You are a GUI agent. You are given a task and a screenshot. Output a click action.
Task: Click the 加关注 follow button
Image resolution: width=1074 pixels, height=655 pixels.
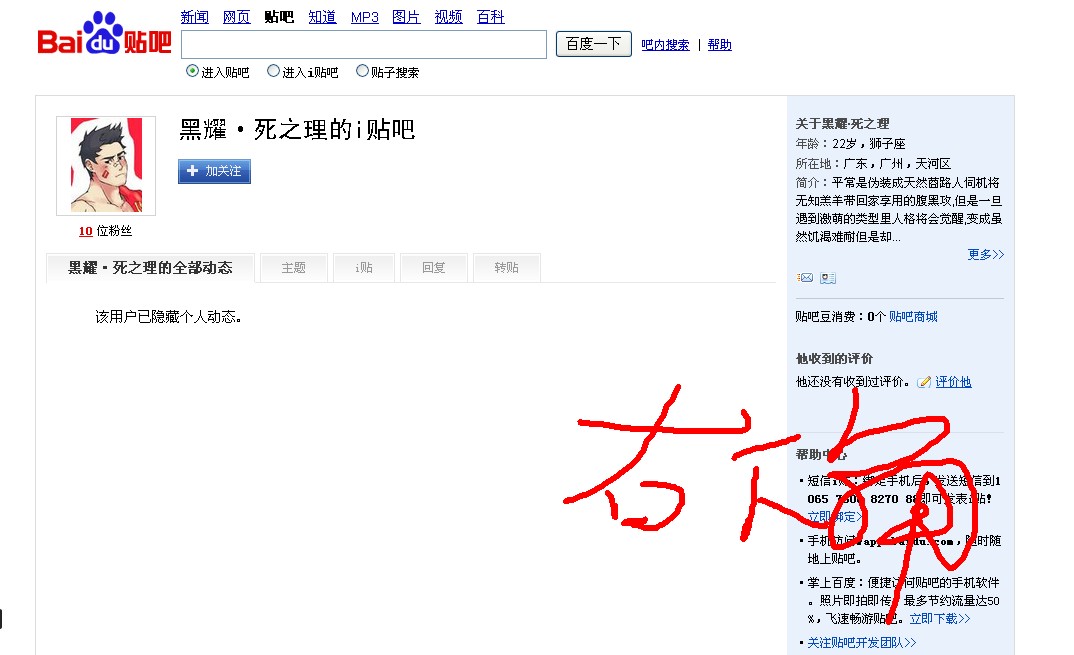tap(214, 171)
